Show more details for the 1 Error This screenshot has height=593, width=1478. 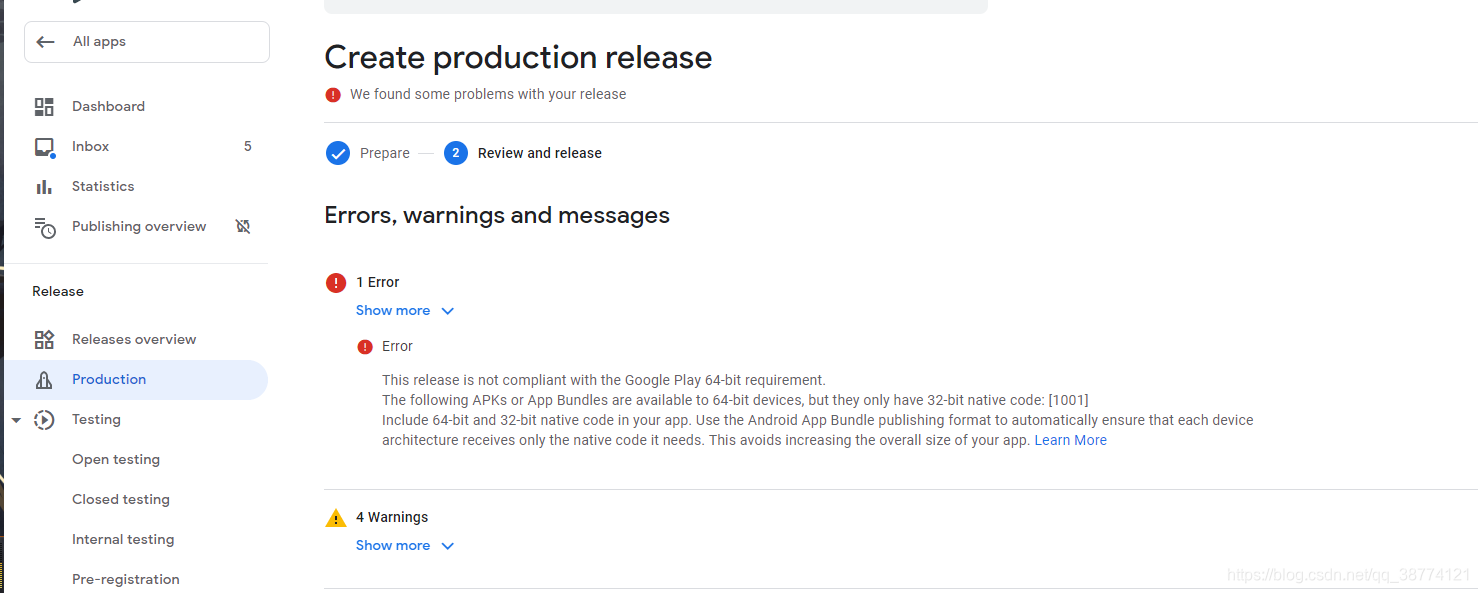point(393,310)
